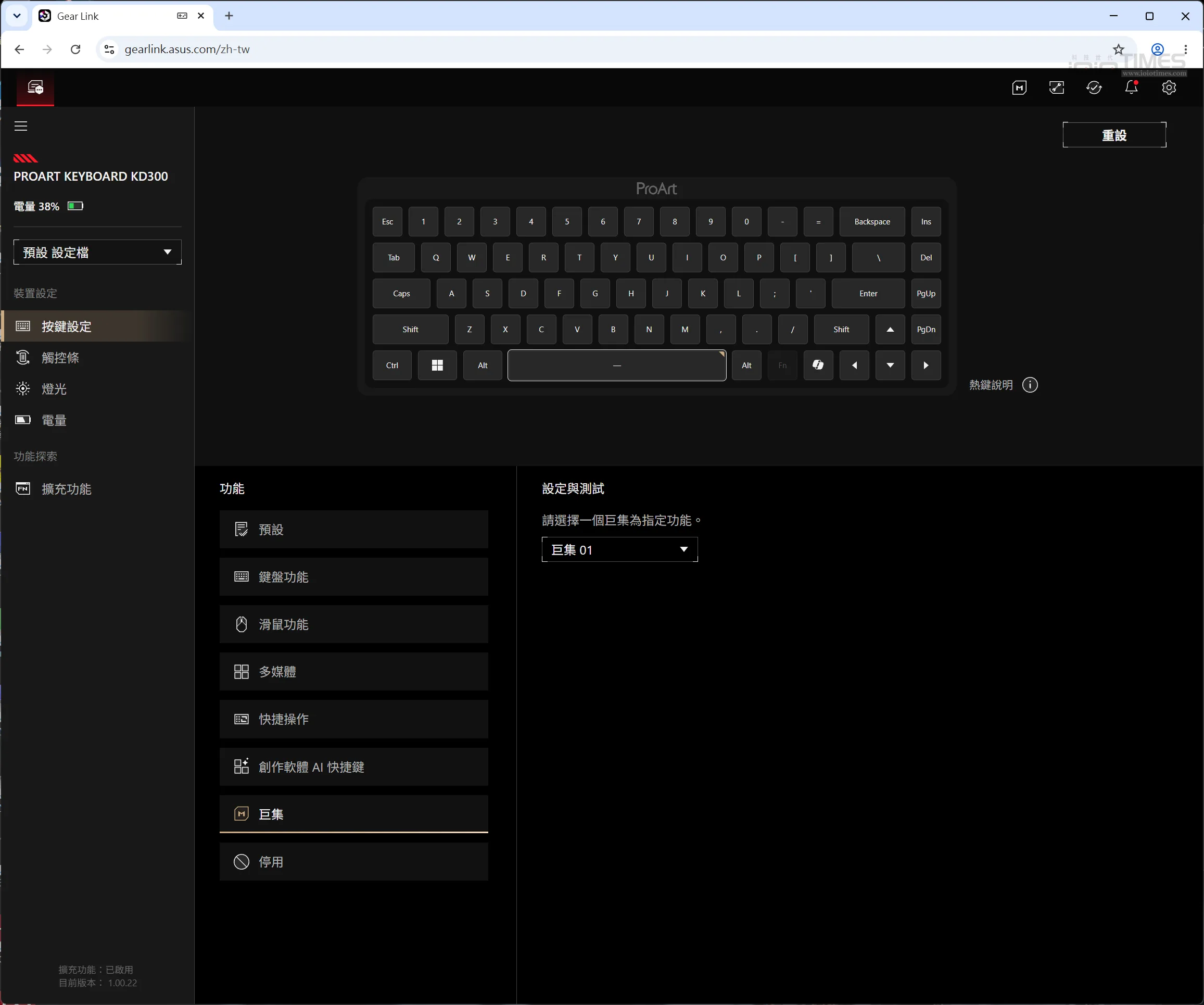The height and width of the screenshot is (1005, 1204).
Task: Open Gear Link settings gear icon
Action: (x=1169, y=88)
